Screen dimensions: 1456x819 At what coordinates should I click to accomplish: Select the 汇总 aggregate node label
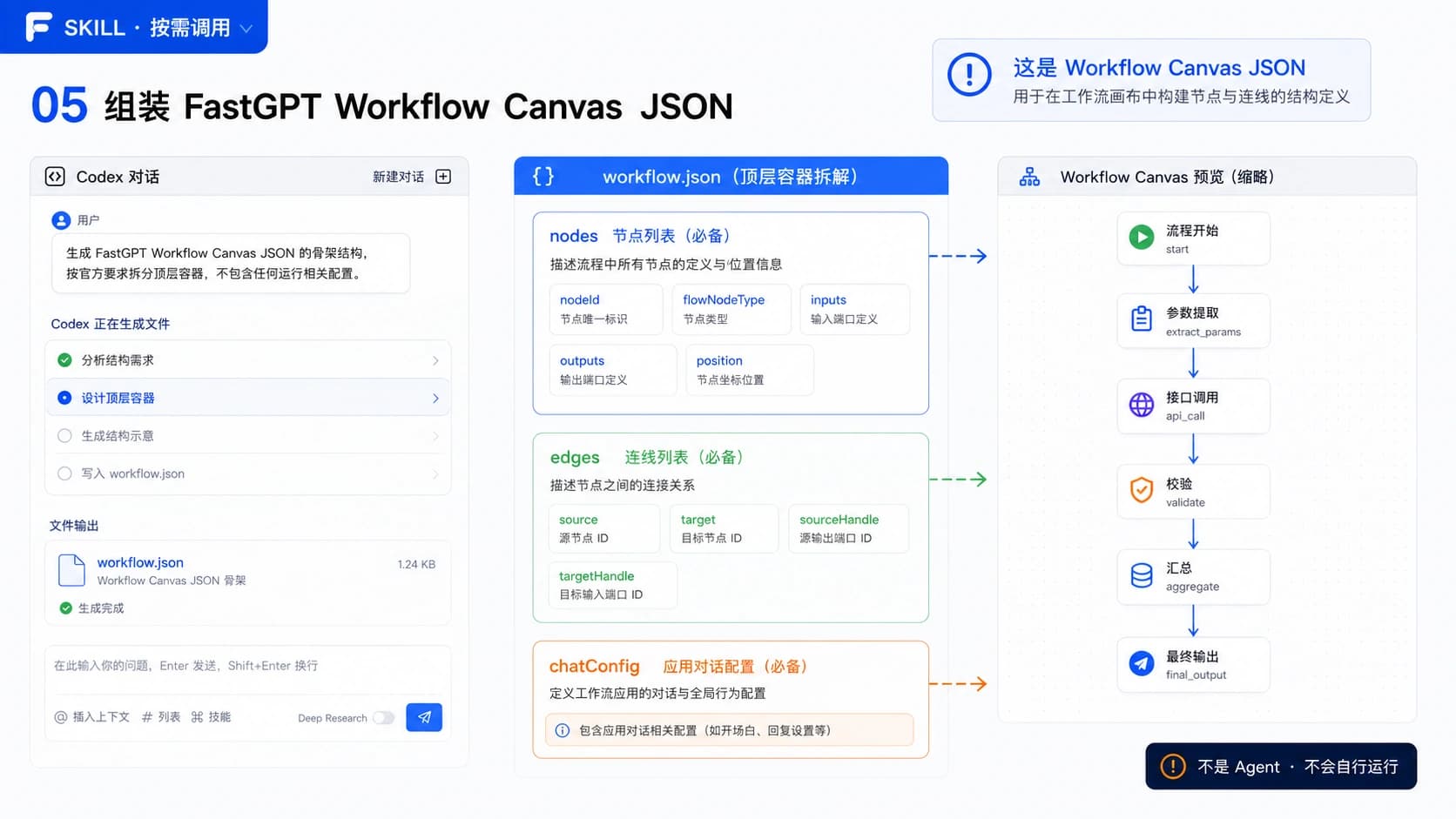coord(1192,576)
